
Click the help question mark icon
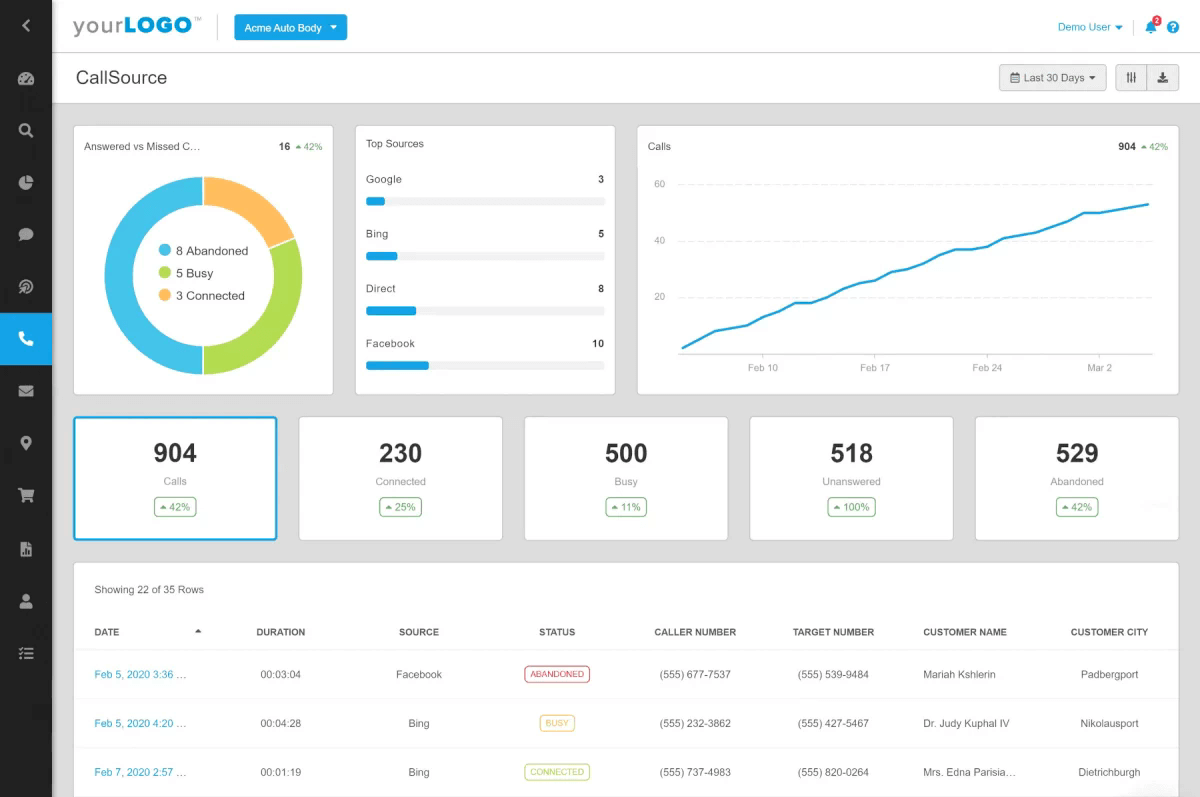point(1173,27)
